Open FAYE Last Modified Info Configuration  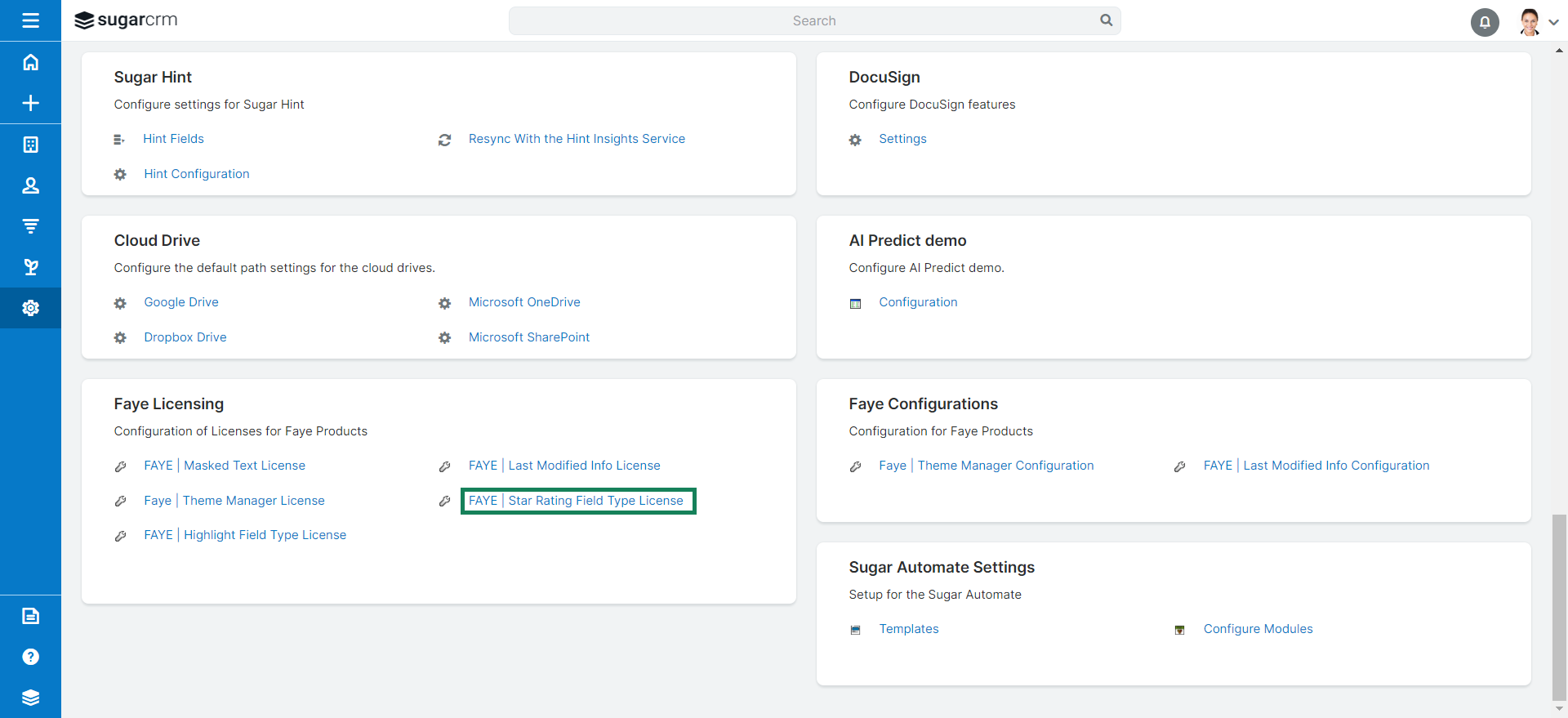(1316, 466)
